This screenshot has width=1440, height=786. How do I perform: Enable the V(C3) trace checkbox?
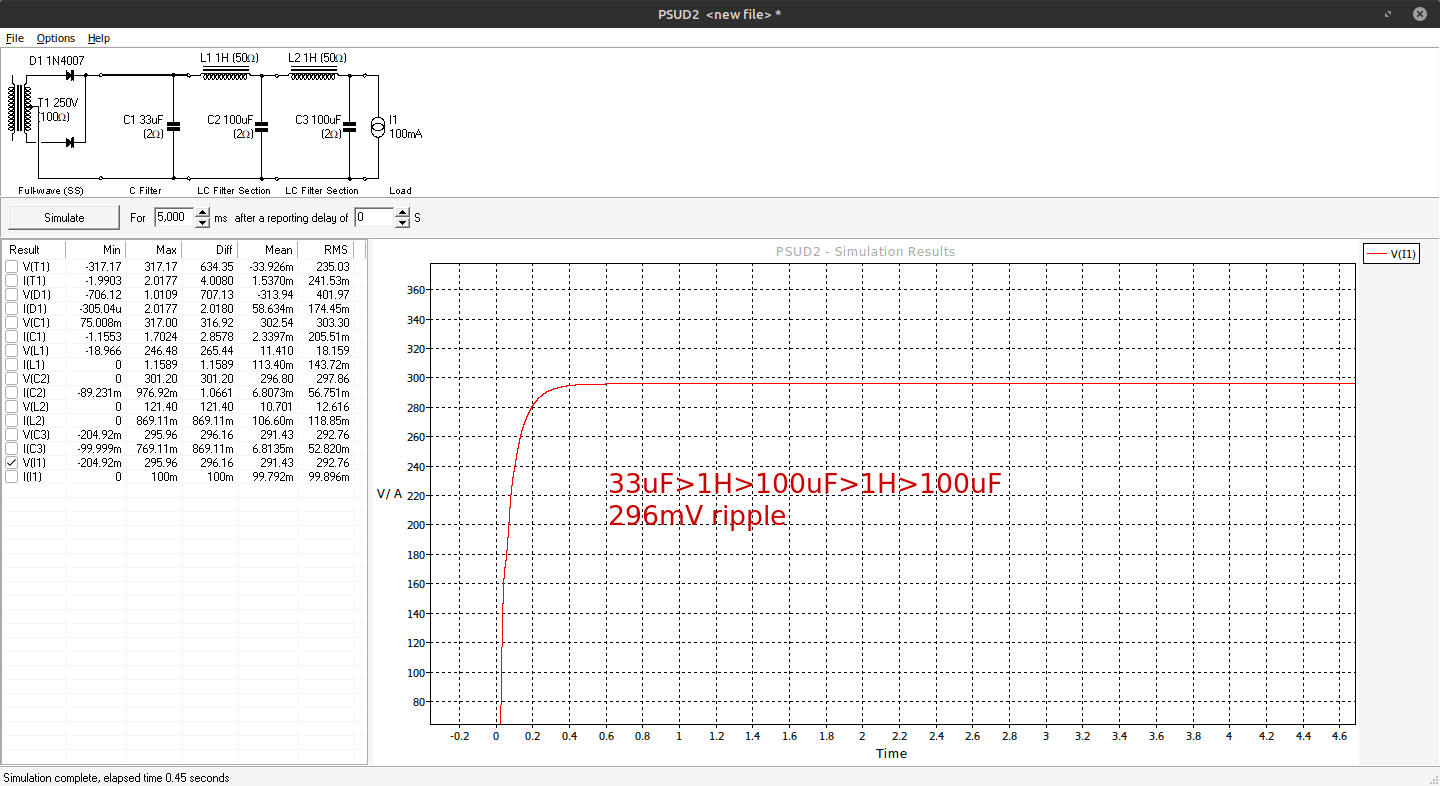click(12, 435)
